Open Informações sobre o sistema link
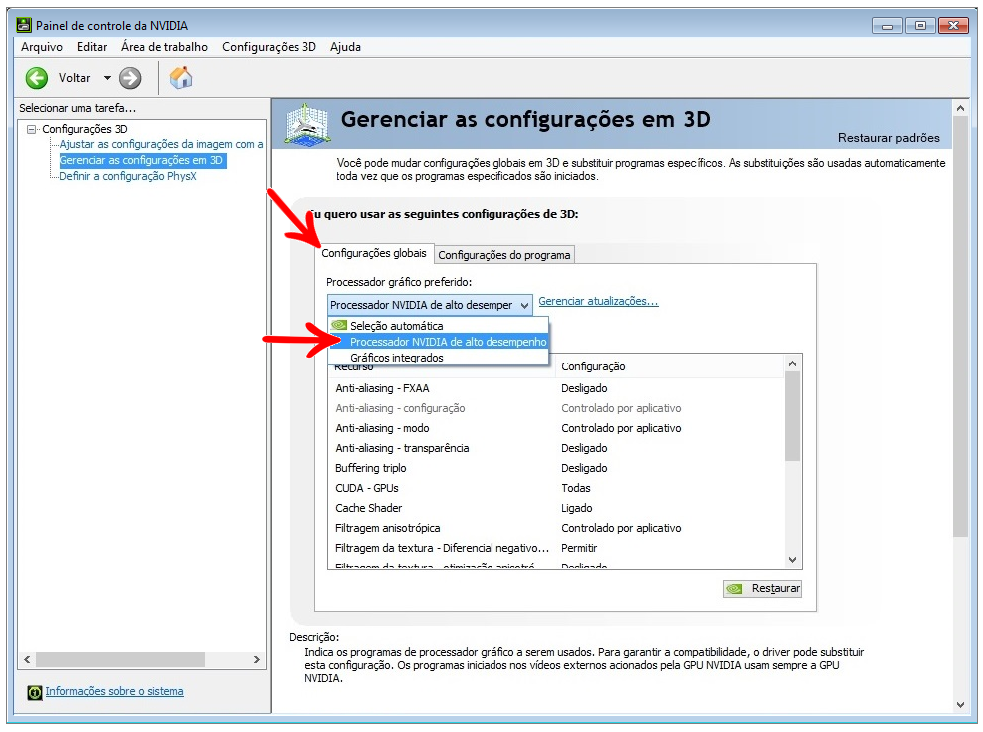983x732 pixels. pos(115,691)
